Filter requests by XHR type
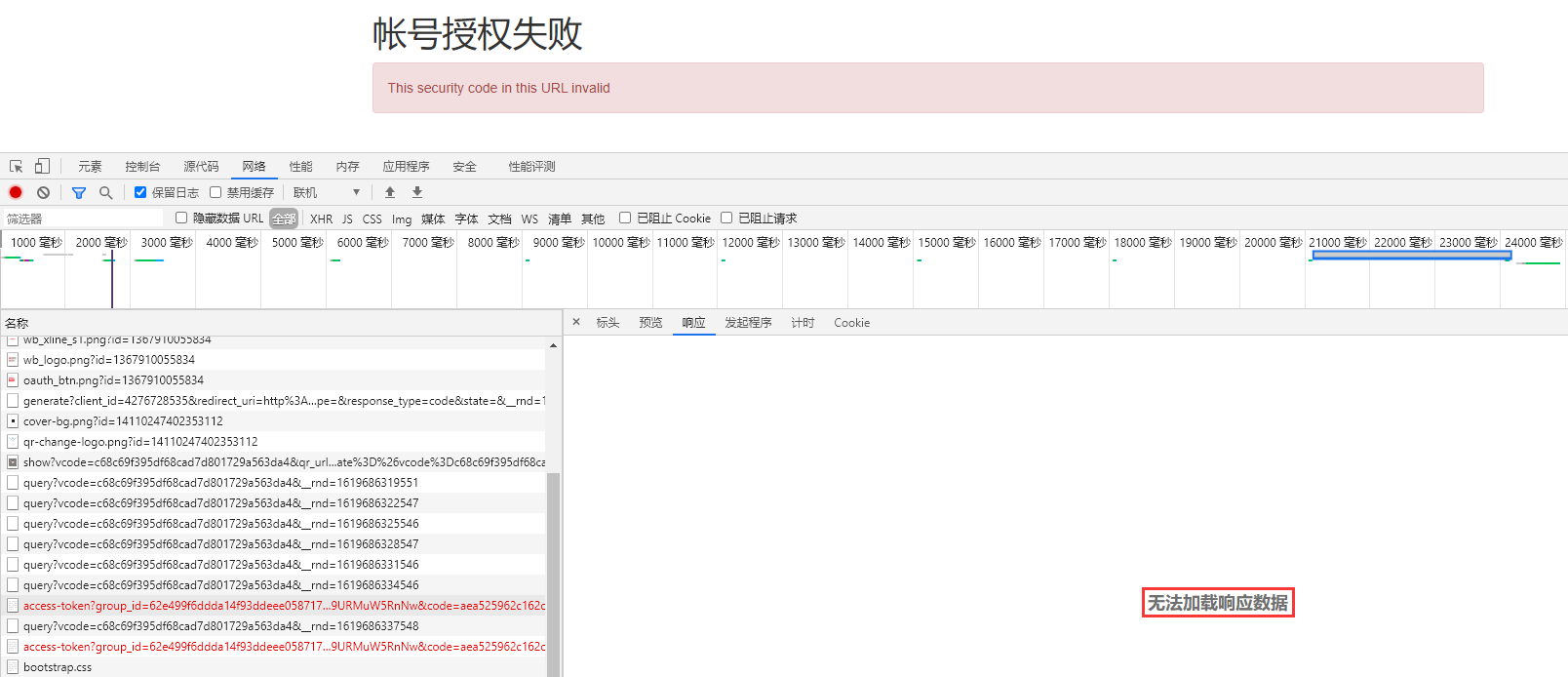1568x677 pixels. 321,219
